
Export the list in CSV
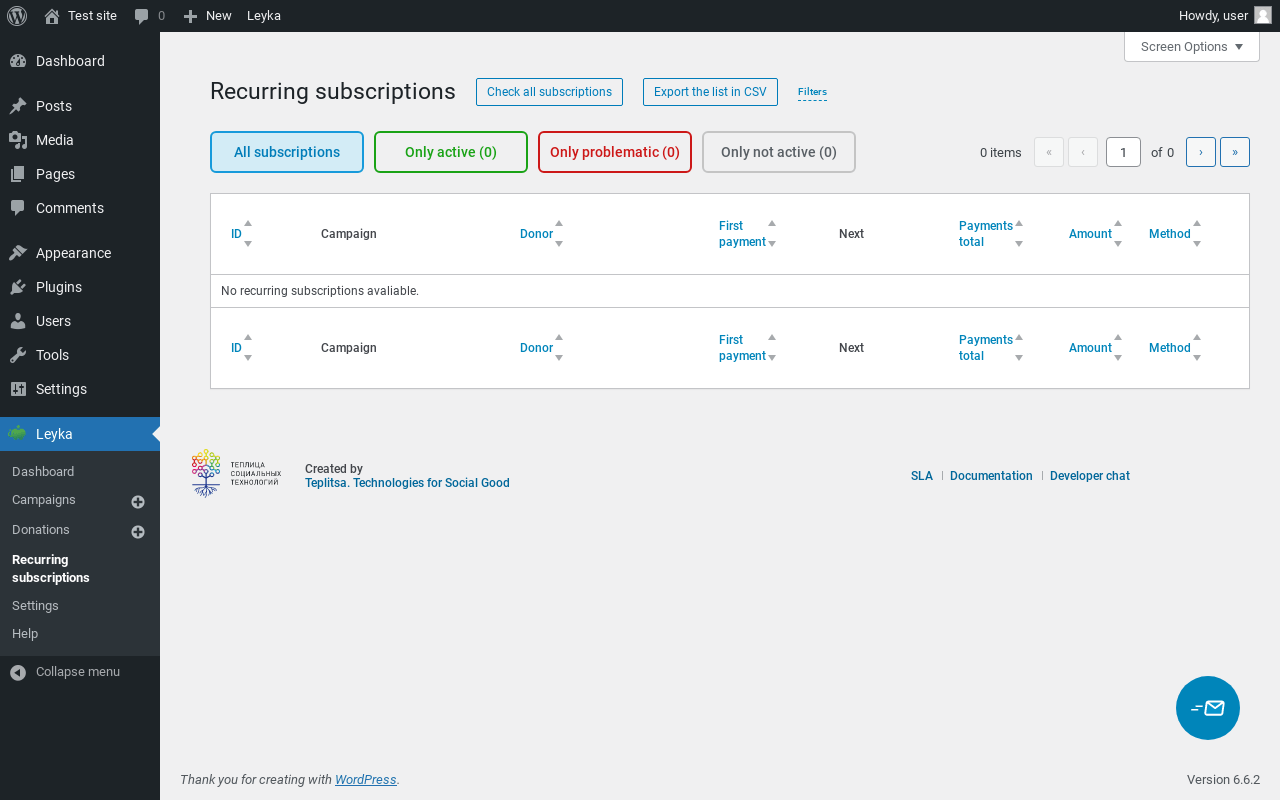[x=710, y=92]
